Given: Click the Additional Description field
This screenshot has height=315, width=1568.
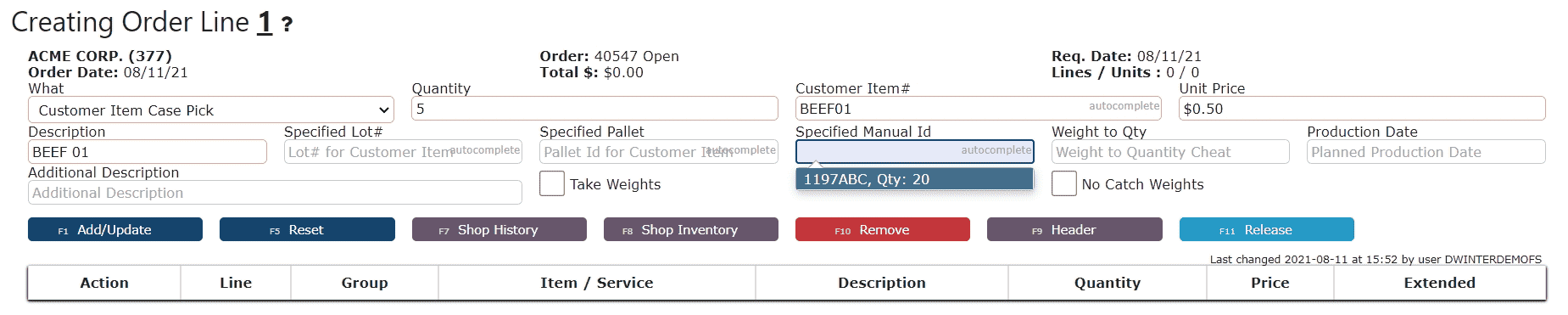Looking at the screenshot, I should (x=275, y=193).
